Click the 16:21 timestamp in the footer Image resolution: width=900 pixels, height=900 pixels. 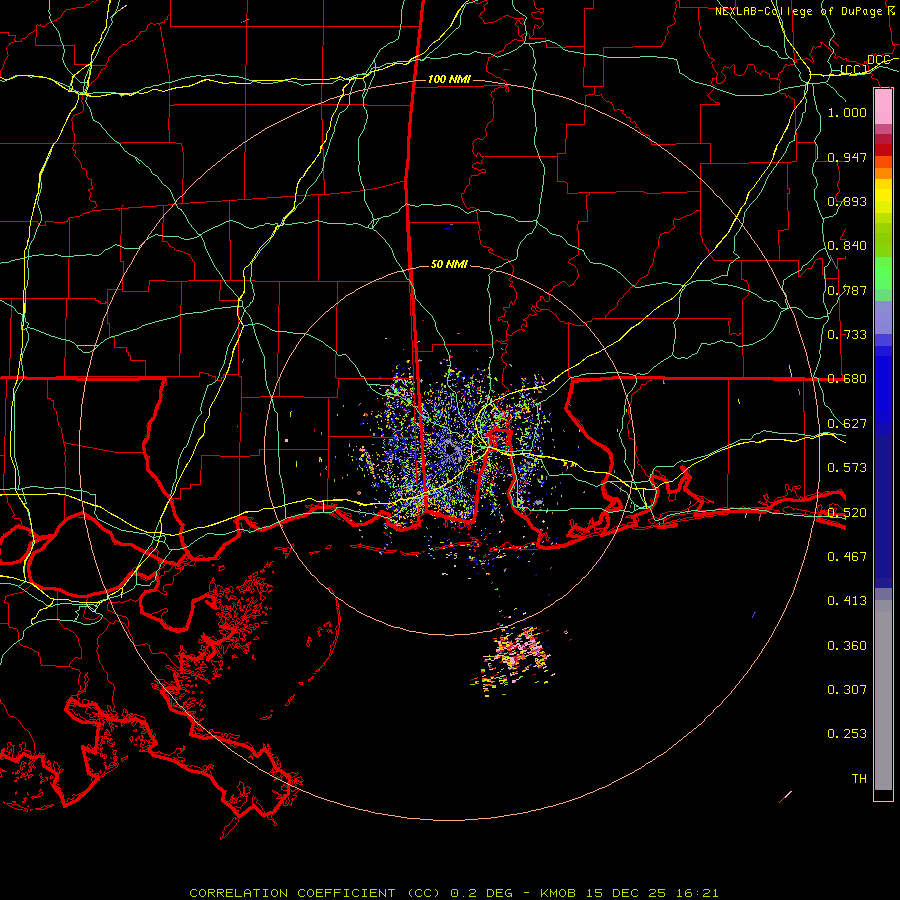point(697,893)
